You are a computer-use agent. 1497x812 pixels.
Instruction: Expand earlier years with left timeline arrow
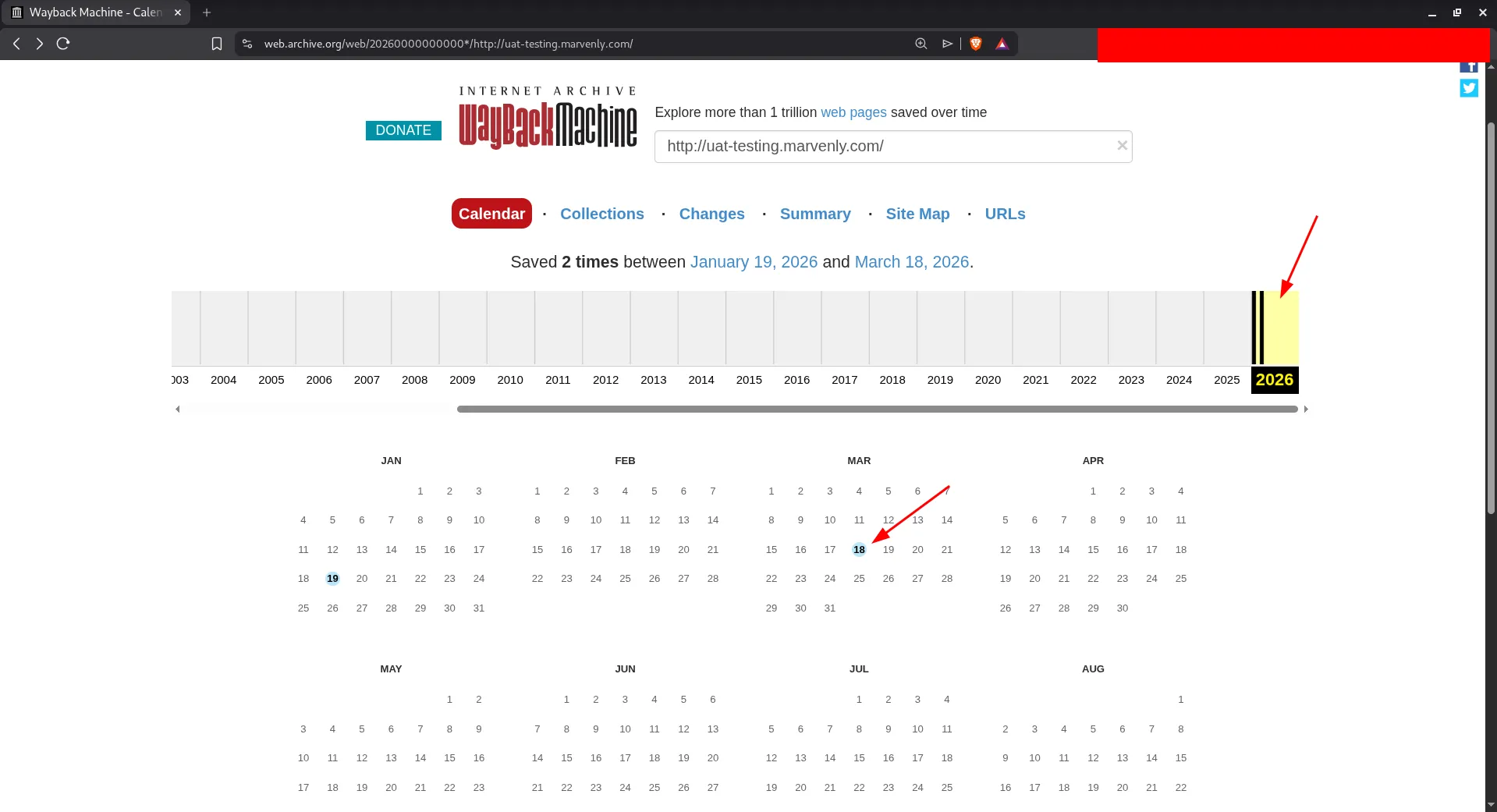[177, 408]
